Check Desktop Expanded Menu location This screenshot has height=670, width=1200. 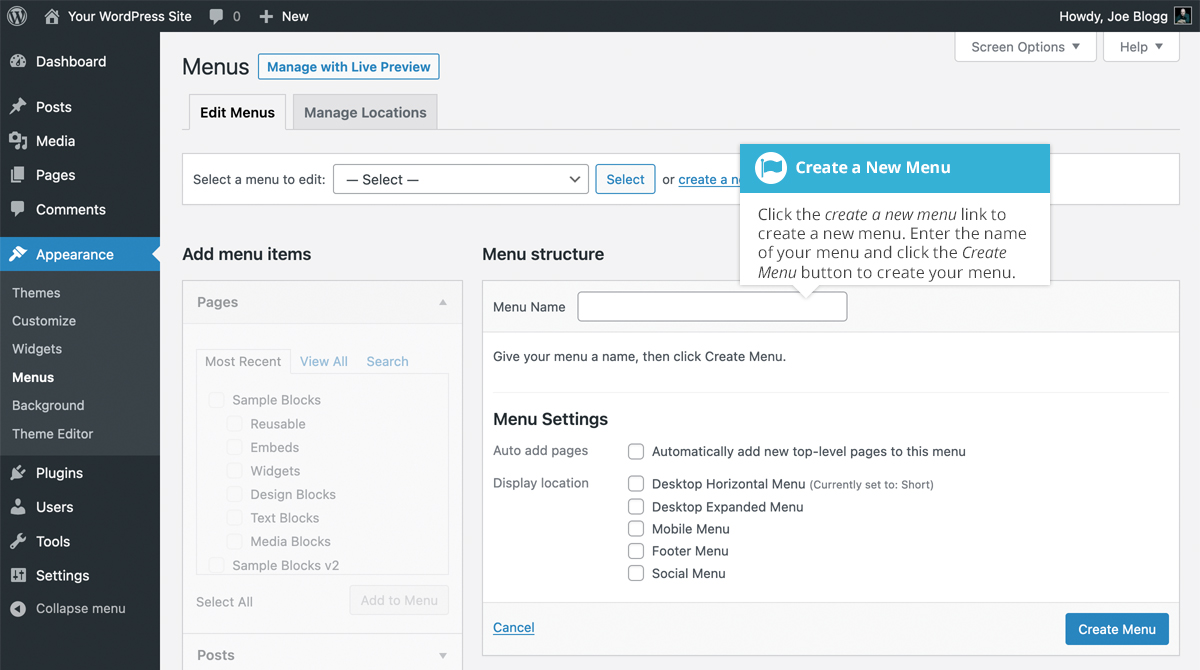(636, 507)
